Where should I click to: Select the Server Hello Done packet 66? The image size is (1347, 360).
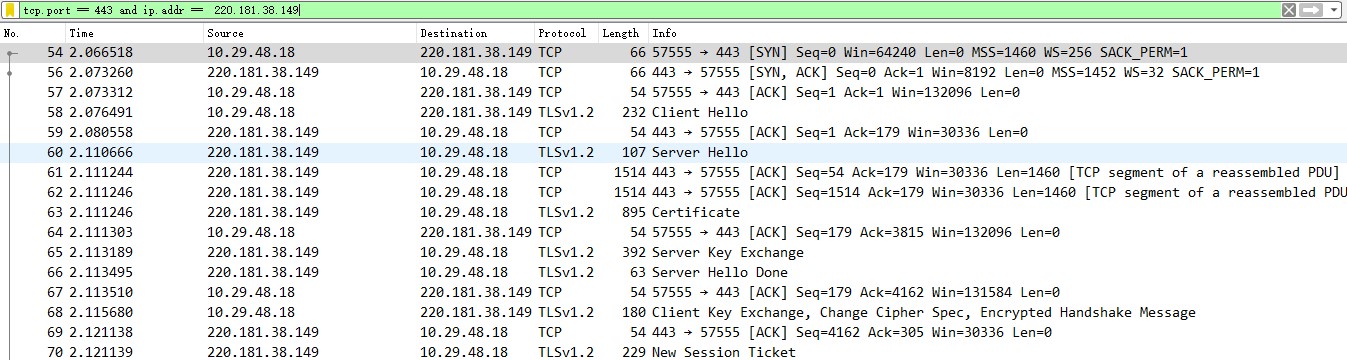point(673,272)
